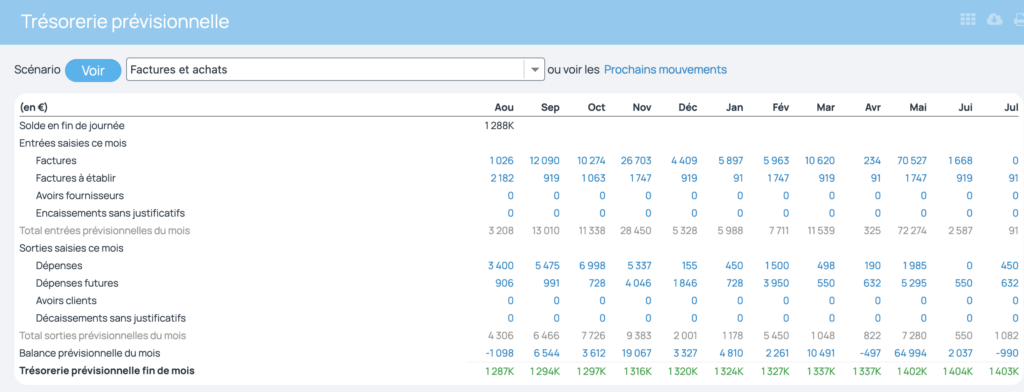Click Dépenses futures value 991 for Sep
1024x392 pixels.
pyautogui.click(x=551, y=284)
